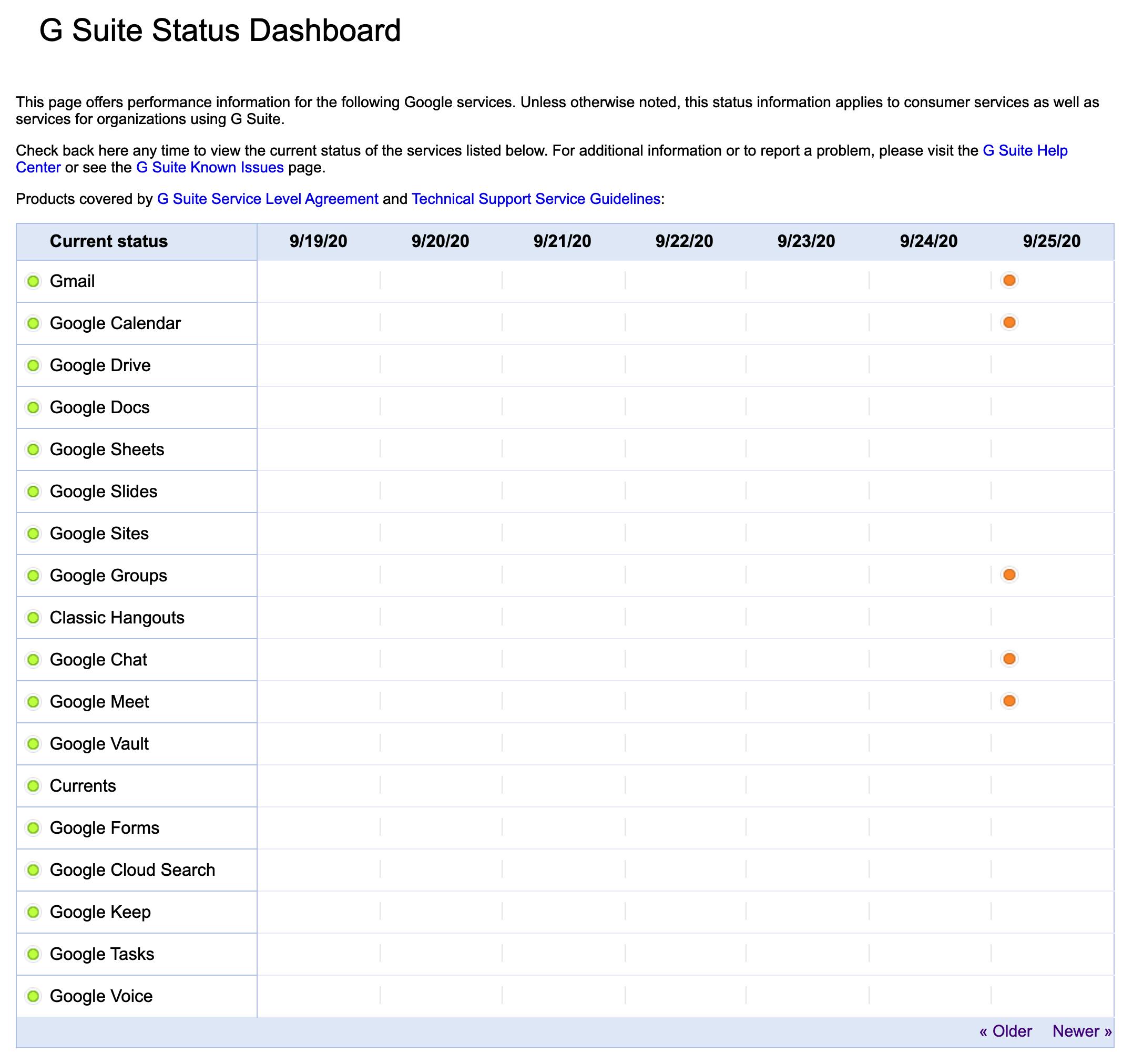Open the G Suite Help Center link
1143x1064 pixels.
pos(1025,150)
